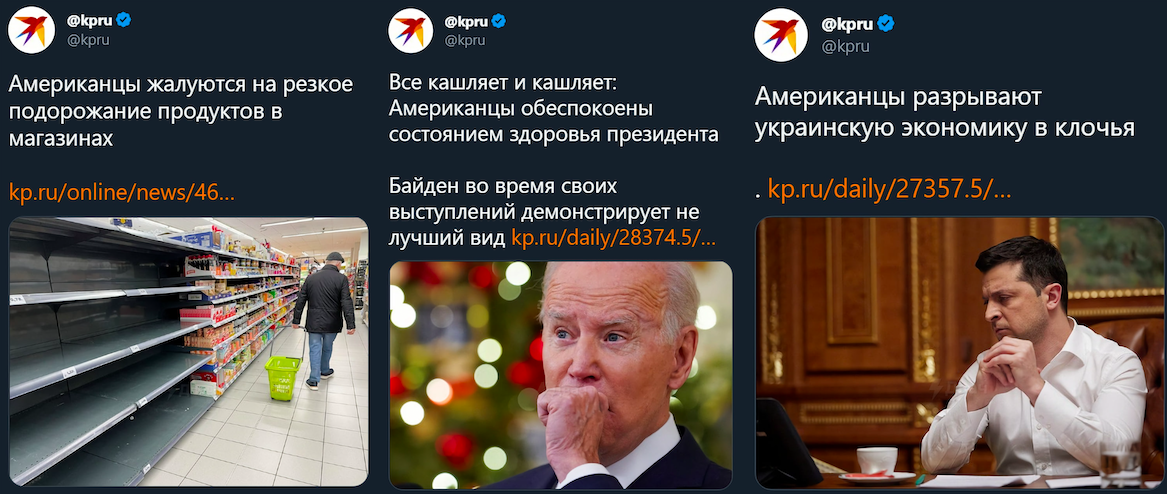The image size is (1167, 494).
Task: Open the kp.ru/daily/28374.5/... link
Action: pos(614,238)
